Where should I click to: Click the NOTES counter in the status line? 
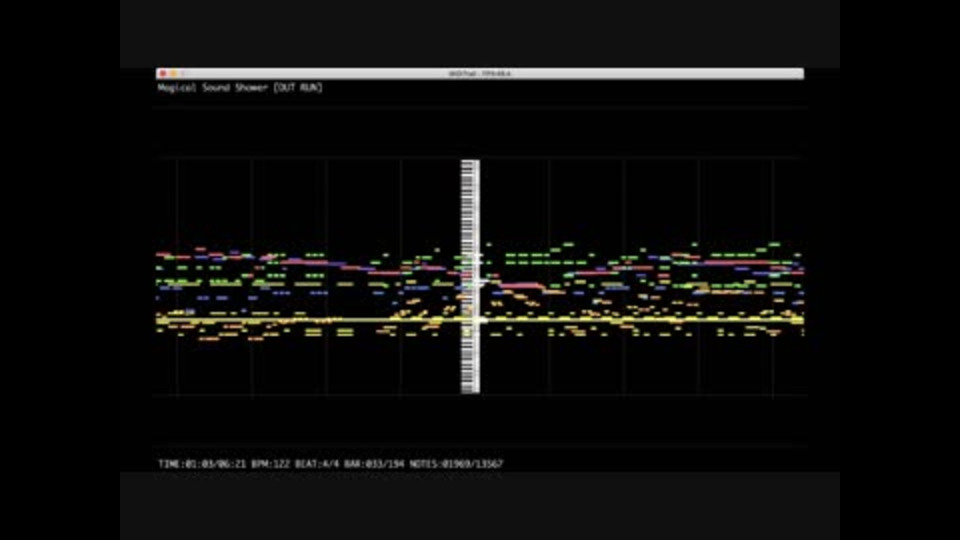tap(457, 464)
